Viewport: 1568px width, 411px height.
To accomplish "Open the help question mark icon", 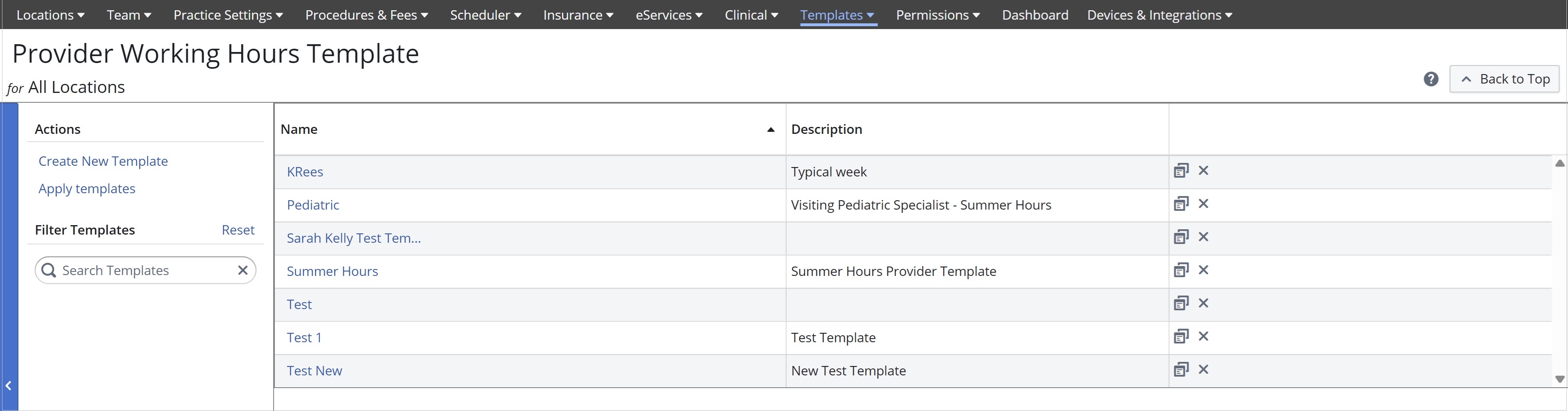I will (1431, 79).
